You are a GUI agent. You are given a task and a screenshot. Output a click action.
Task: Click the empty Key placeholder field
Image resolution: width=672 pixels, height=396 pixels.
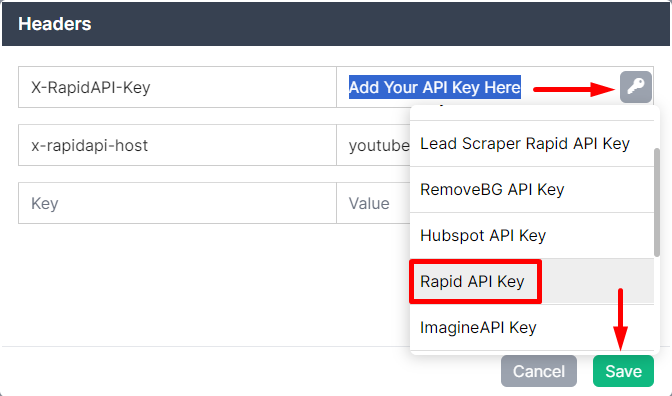pyautogui.click(x=177, y=203)
